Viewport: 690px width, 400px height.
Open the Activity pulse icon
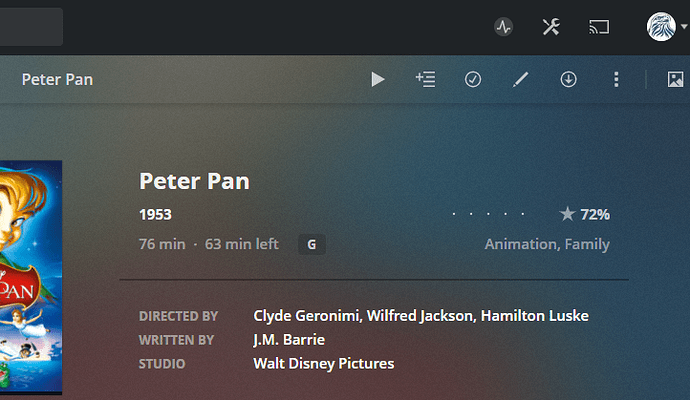point(503,27)
